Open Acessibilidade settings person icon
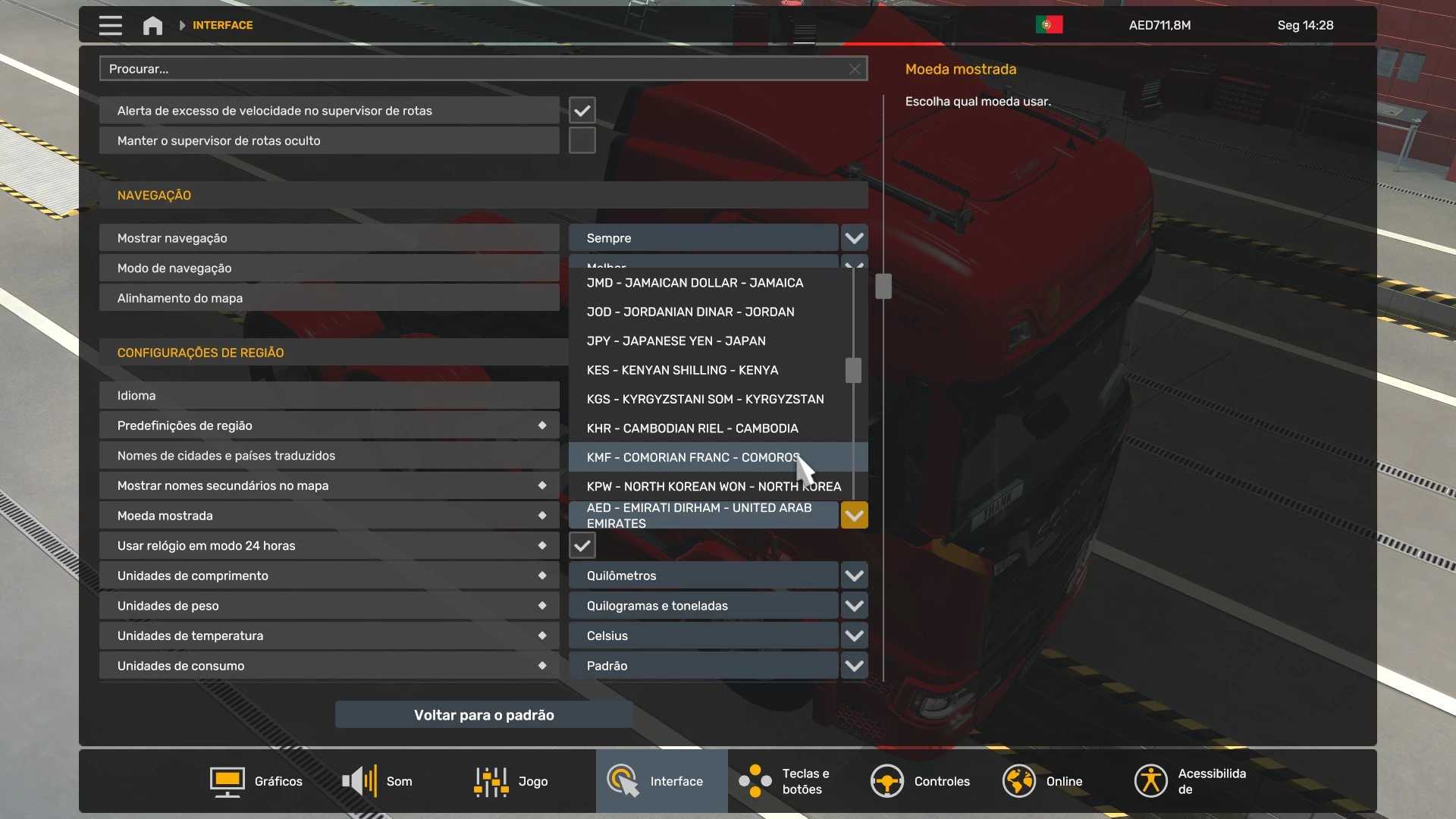This screenshot has width=1456, height=819. point(1150,781)
